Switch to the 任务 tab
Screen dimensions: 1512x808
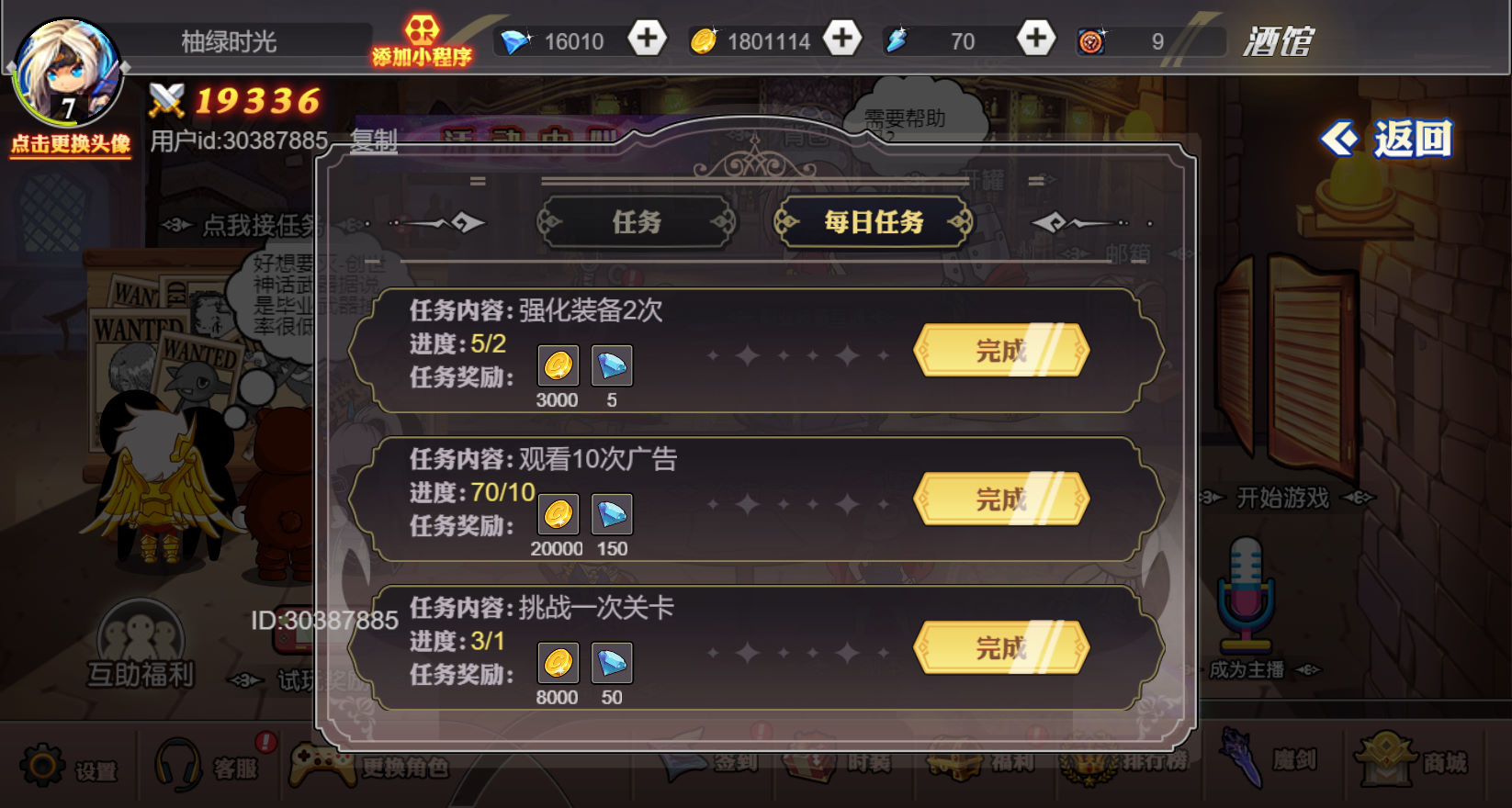637,222
